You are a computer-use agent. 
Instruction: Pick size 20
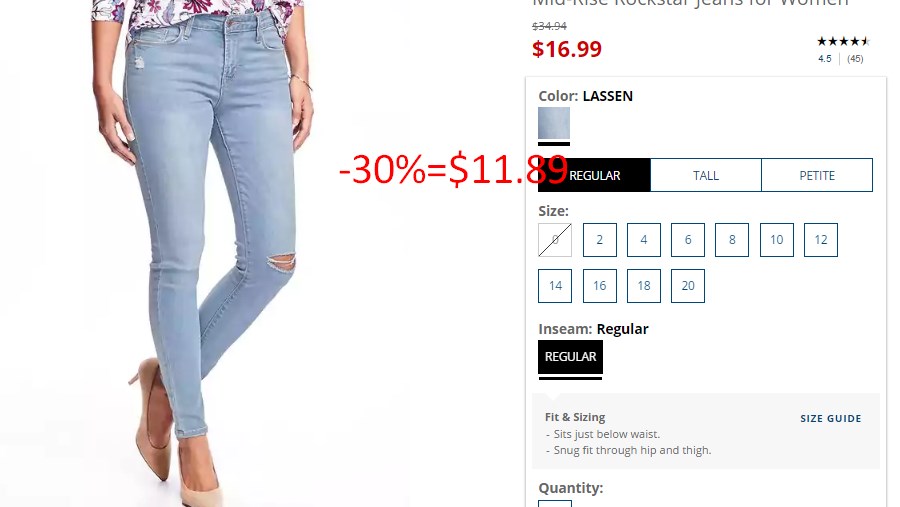(x=688, y=286)
